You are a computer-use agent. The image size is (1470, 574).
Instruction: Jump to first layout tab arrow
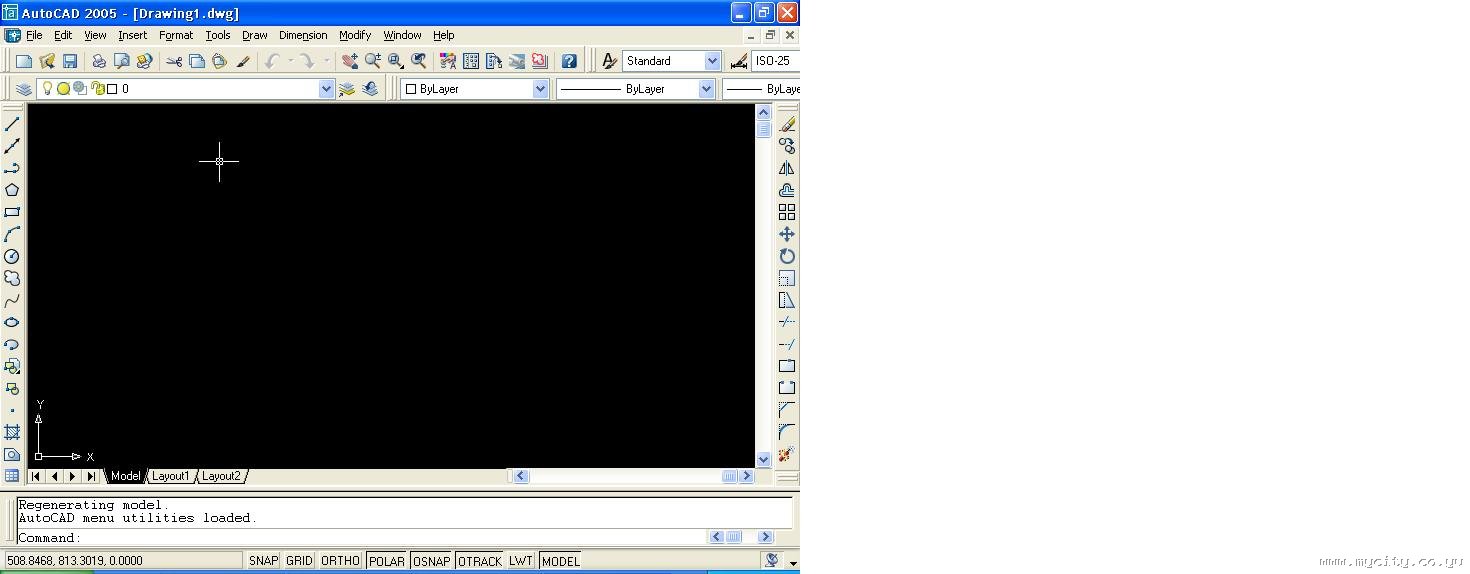(37, 476)
